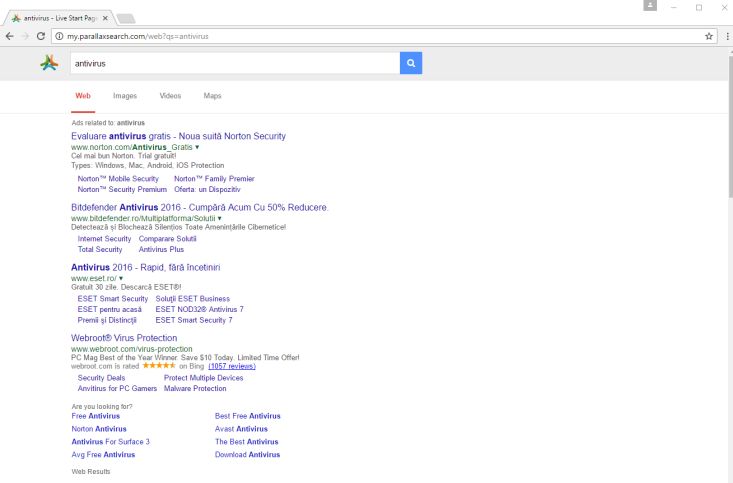Select the antivirus - Live Start Page tab
This screenshot has width=733, height=483.
60,18
